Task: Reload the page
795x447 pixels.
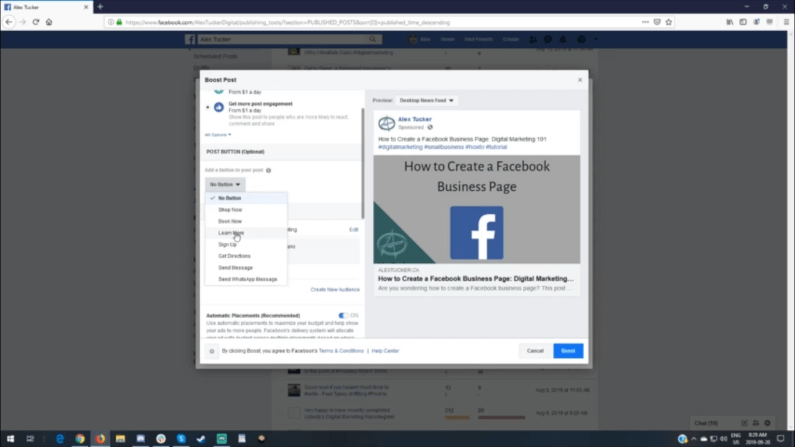Action: coord(35,22)
